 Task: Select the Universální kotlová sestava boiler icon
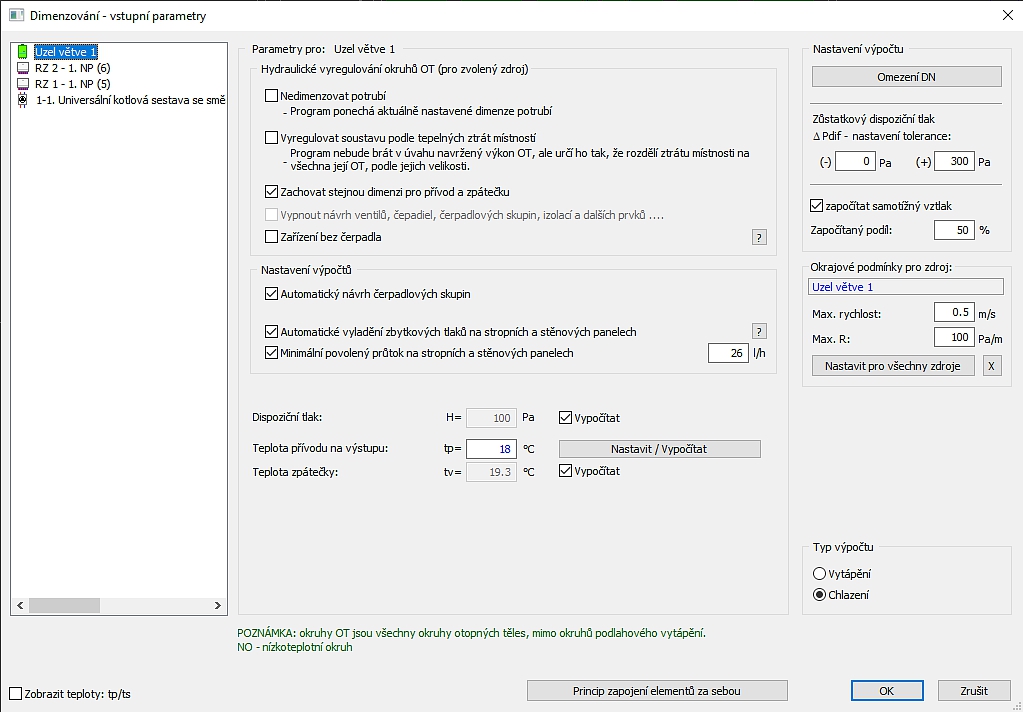[23, 101]
